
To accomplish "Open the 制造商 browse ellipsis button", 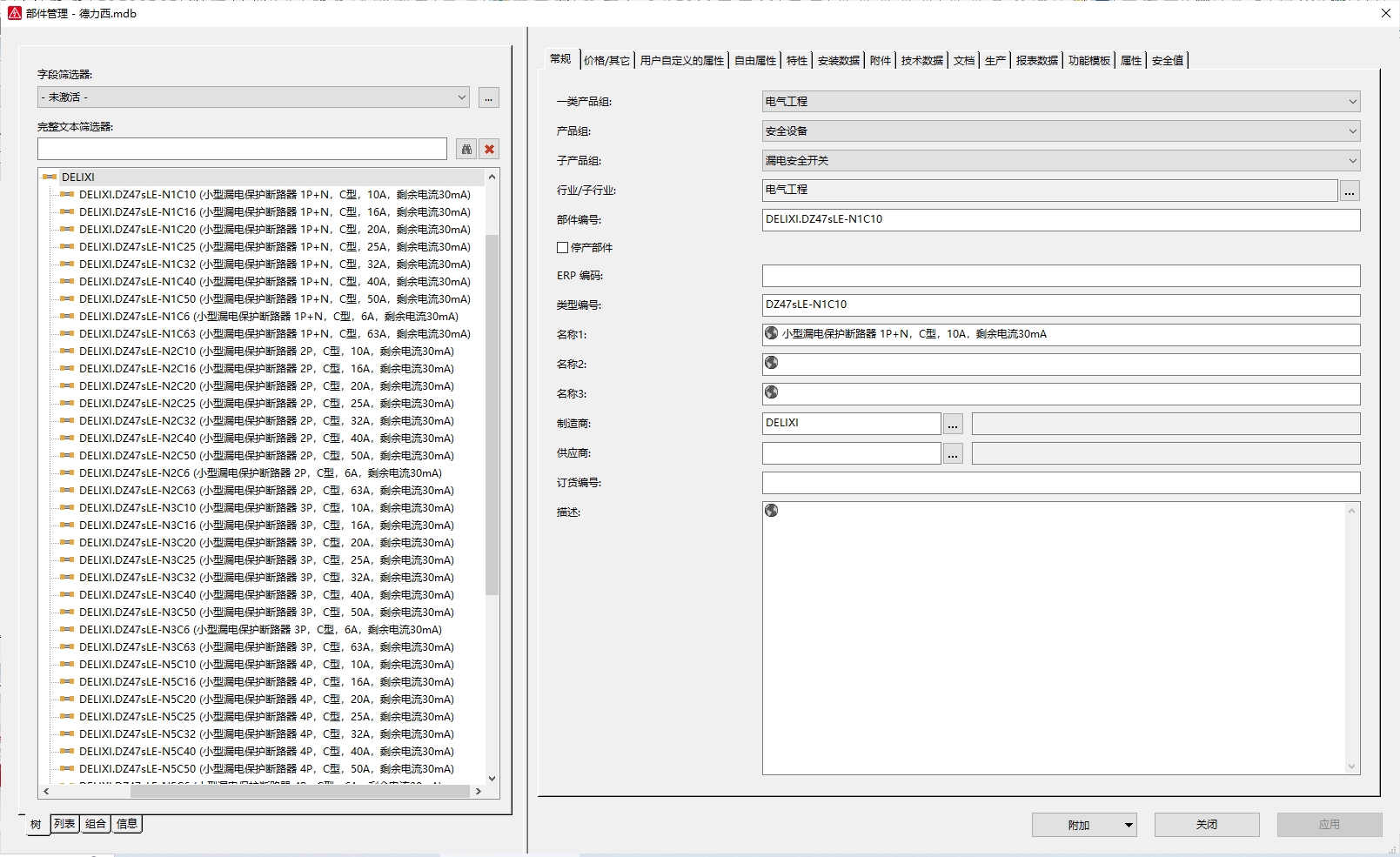I will click(x=953, y=425).
